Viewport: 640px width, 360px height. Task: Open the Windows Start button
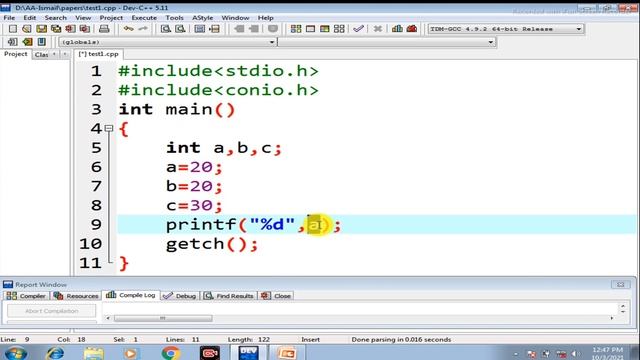pyautogui.click(x=16, y=353)
